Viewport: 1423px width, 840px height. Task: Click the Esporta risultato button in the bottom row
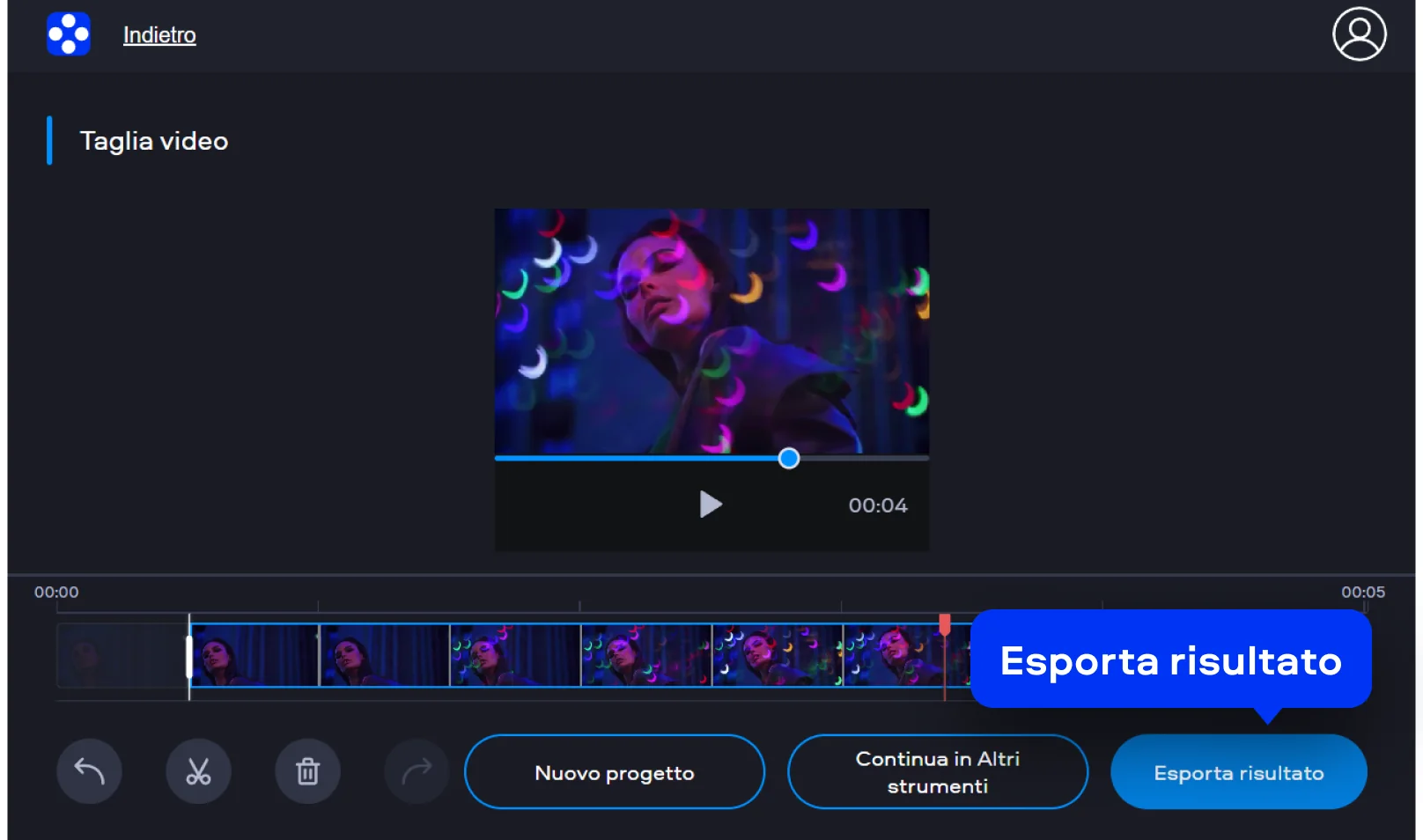click(1238, 772)
